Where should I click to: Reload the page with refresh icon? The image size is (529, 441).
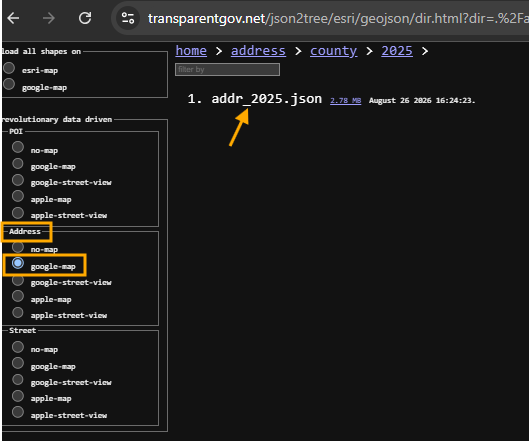click(x=85, y=18)
